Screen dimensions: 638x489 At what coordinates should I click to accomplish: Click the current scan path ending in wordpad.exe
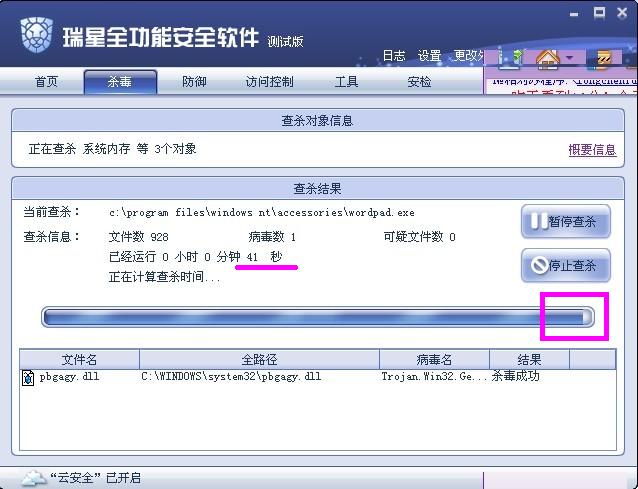[x=262, y=212]
